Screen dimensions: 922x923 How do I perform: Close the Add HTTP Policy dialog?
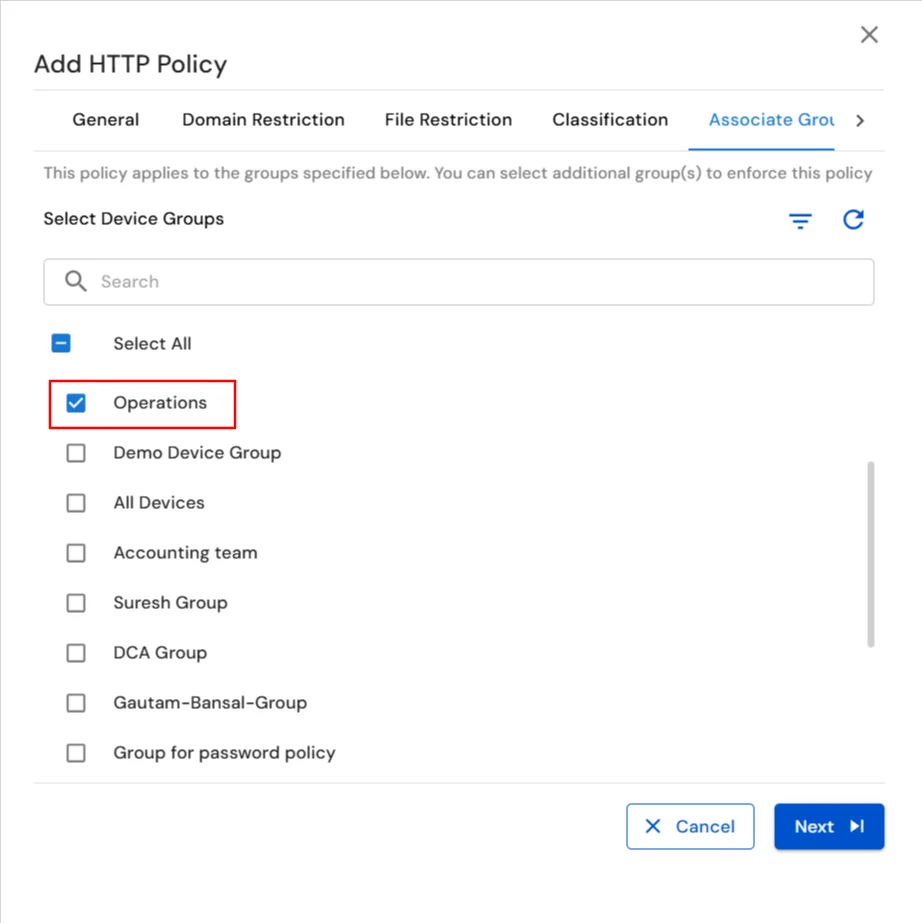(868, 34)
